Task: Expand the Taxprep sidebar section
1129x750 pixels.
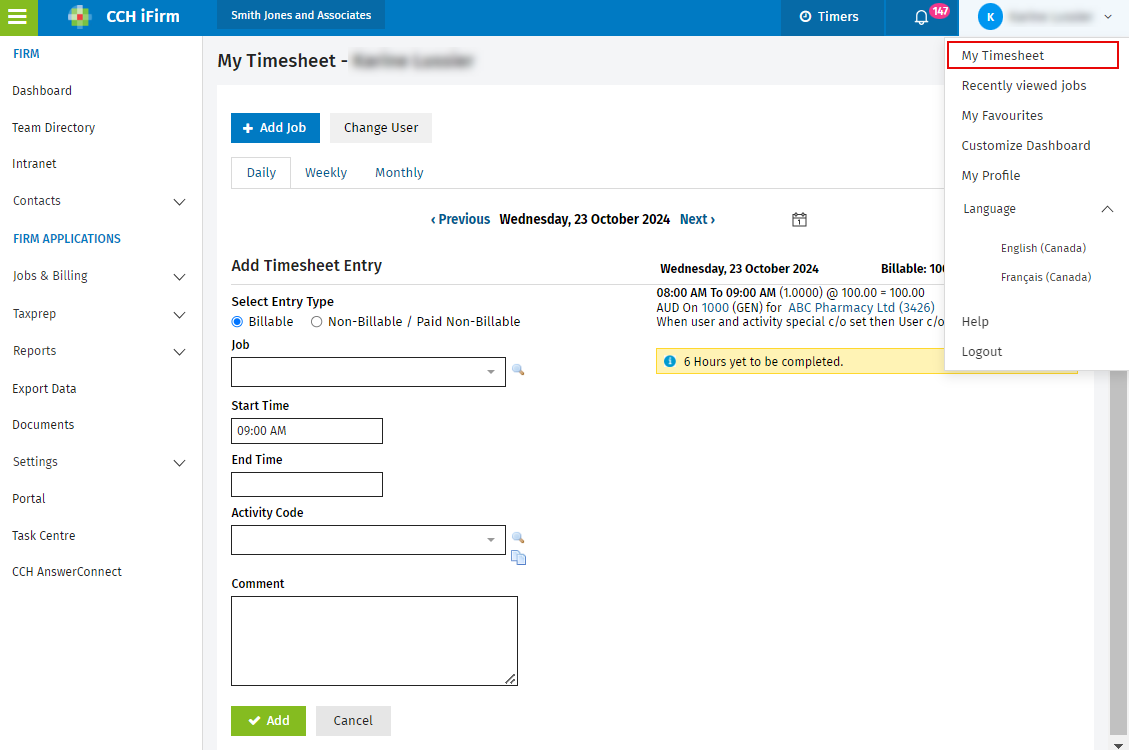Action: (x=179, y=315)
